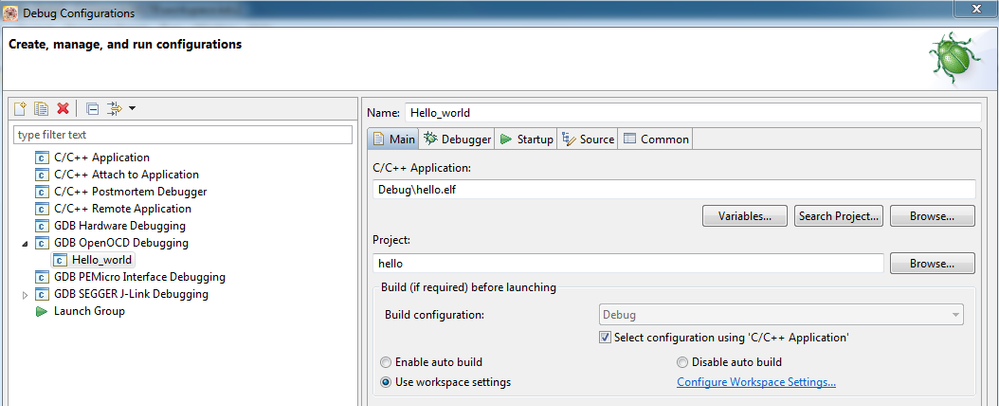Click the type filter text field
This screenshot has height=406, width=999.
pos(183,134)
